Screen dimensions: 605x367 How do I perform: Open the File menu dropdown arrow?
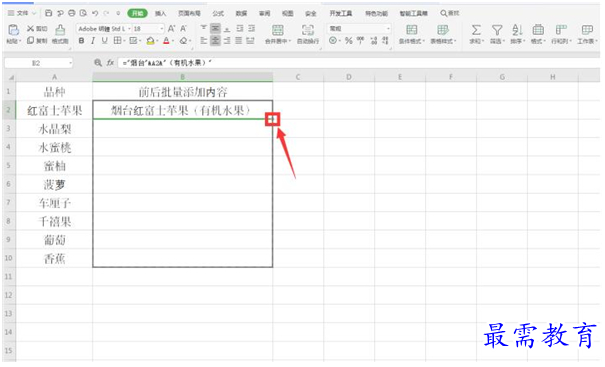34,13
